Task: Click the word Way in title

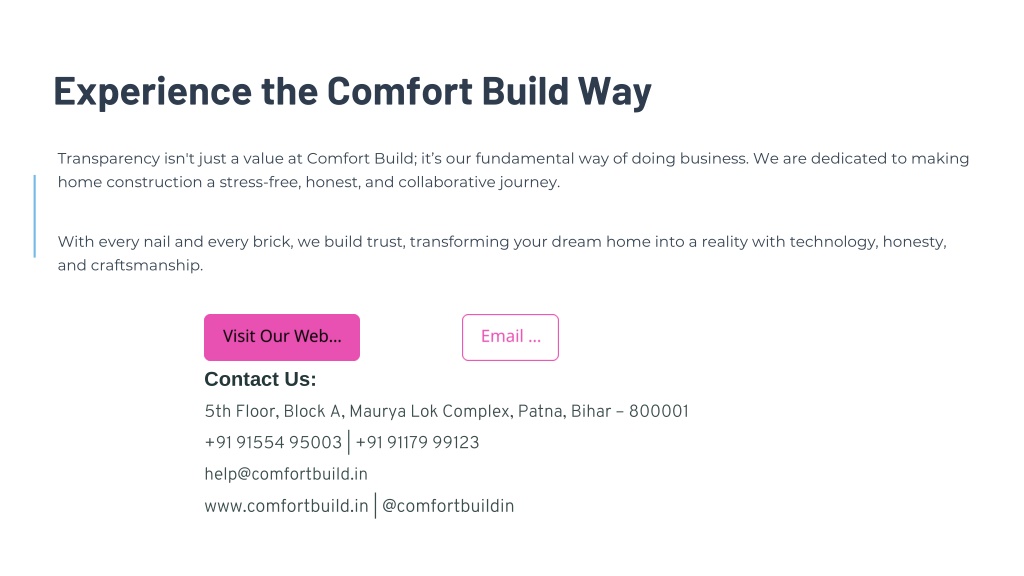Action: click(x=615, y=91)
